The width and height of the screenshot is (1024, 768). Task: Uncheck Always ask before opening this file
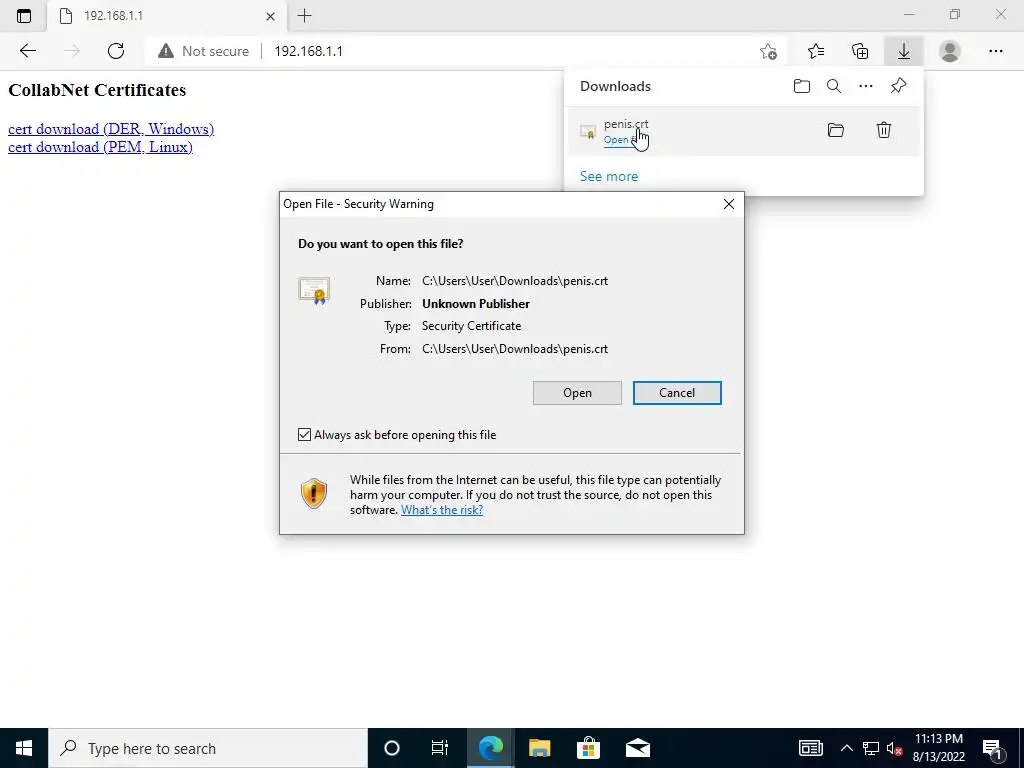point(304,435)
